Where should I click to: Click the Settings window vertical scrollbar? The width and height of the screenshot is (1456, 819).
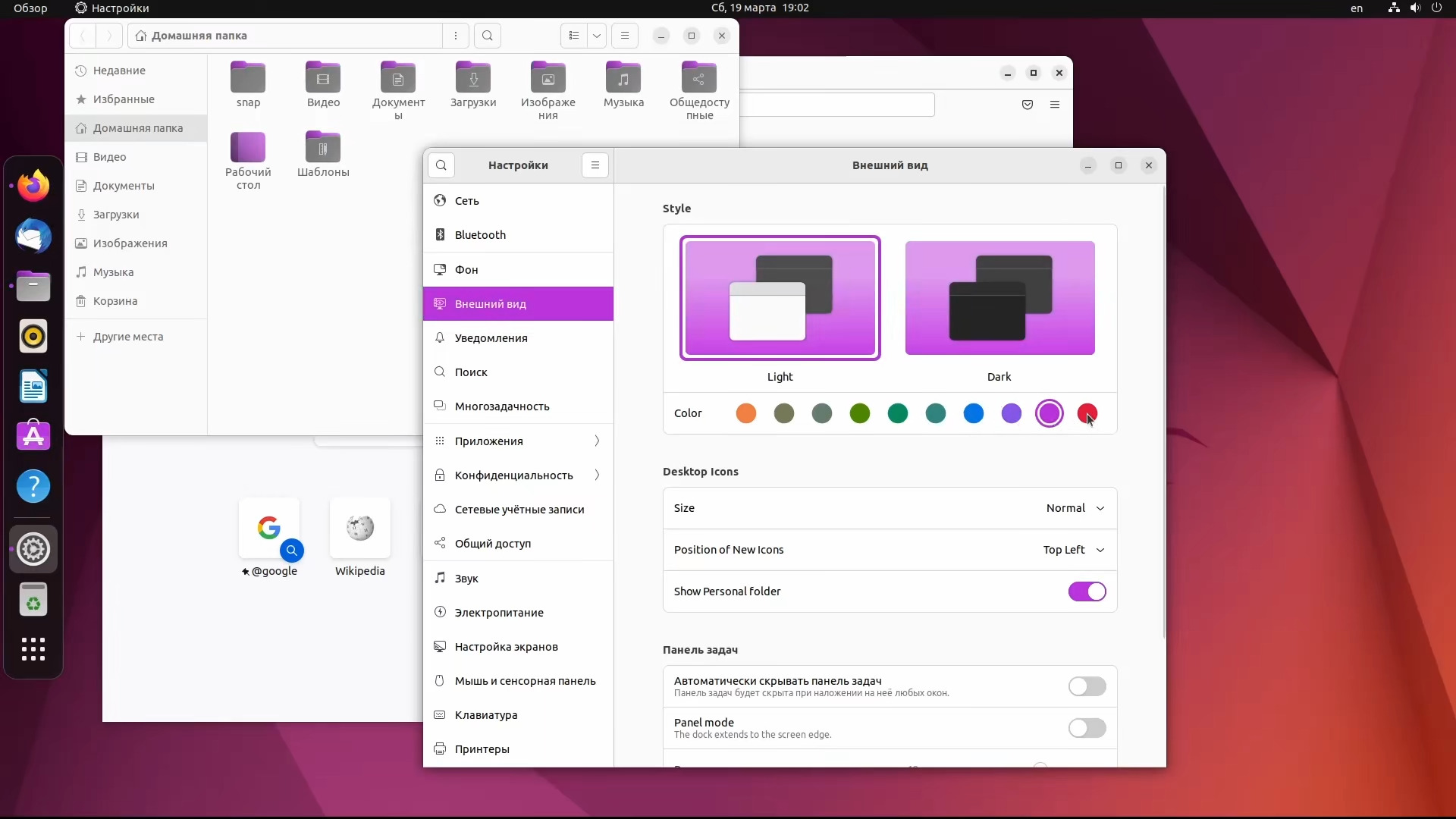[1164, 413]
